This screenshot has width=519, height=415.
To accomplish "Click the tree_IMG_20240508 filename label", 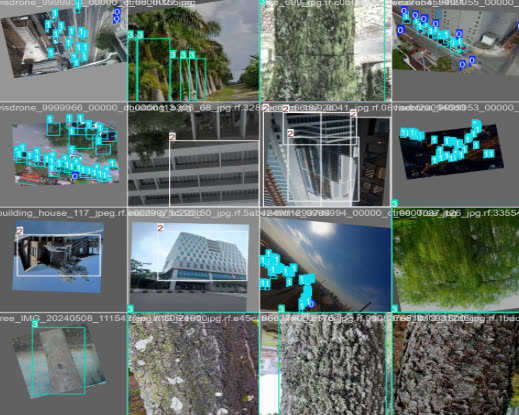I will point(64,318).
